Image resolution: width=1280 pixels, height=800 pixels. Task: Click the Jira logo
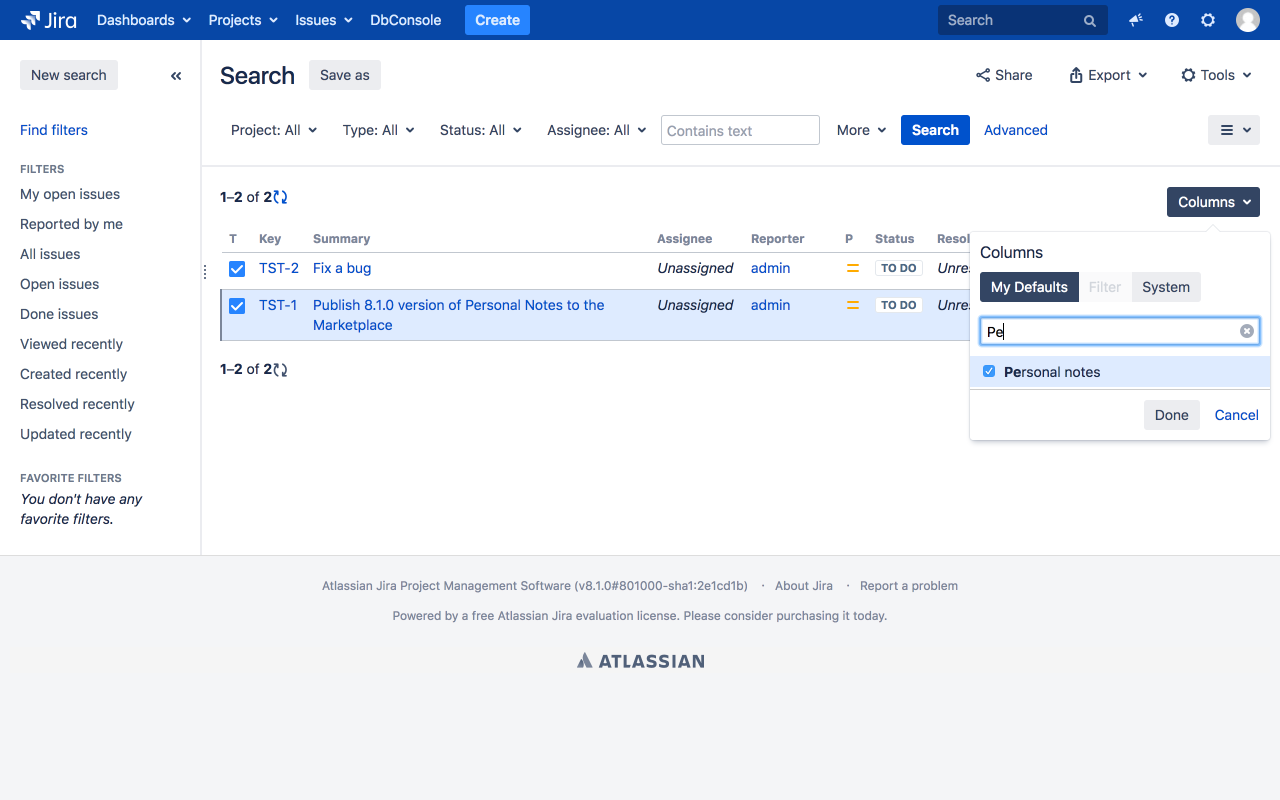(48, 20)
